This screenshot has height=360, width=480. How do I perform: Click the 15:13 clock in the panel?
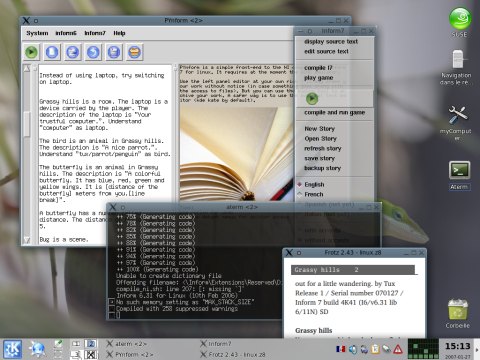[x=458, y=346]
